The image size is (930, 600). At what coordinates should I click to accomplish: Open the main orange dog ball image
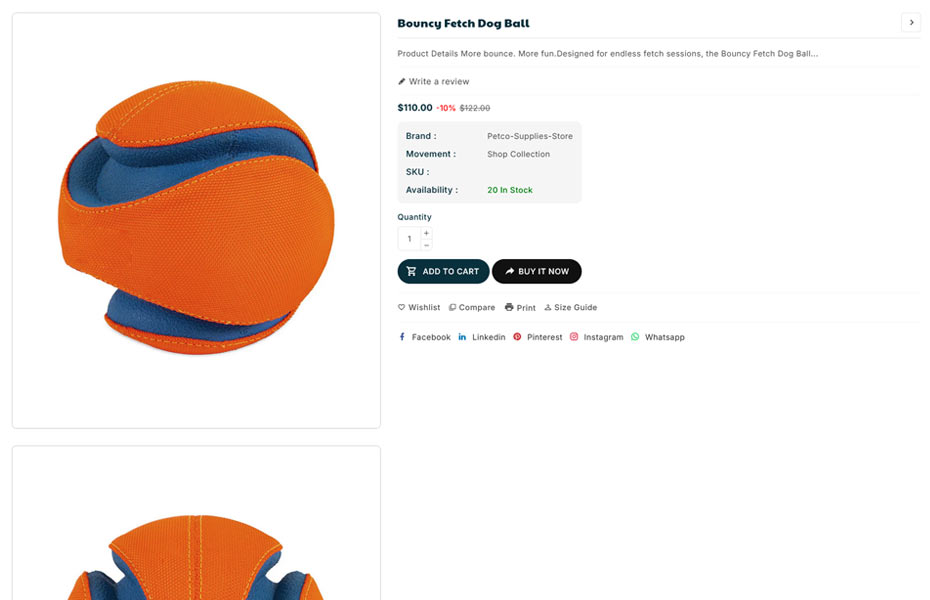coord(196,220)
